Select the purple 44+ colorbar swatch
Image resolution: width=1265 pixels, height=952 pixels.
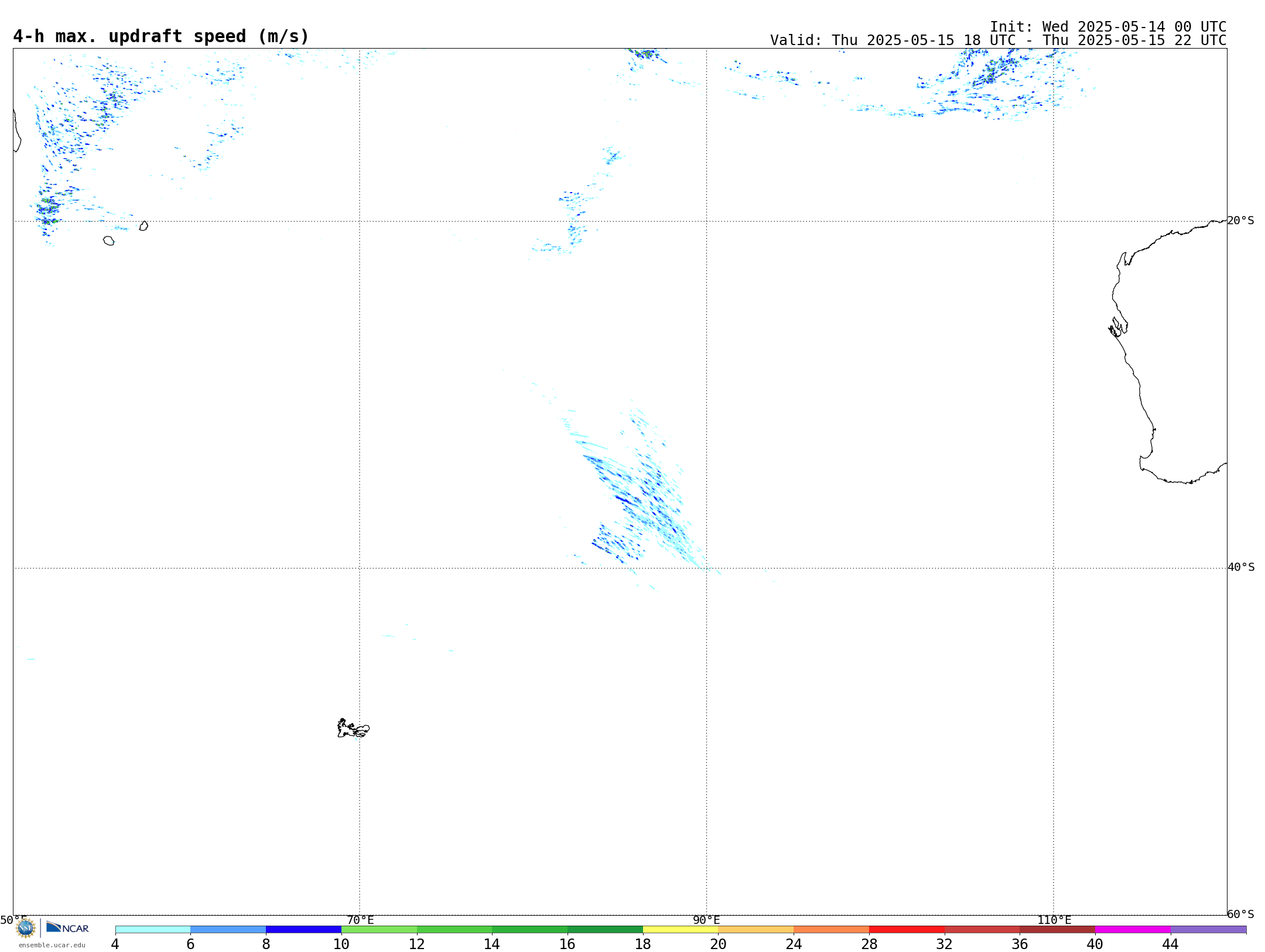(x=1208, y=930)
